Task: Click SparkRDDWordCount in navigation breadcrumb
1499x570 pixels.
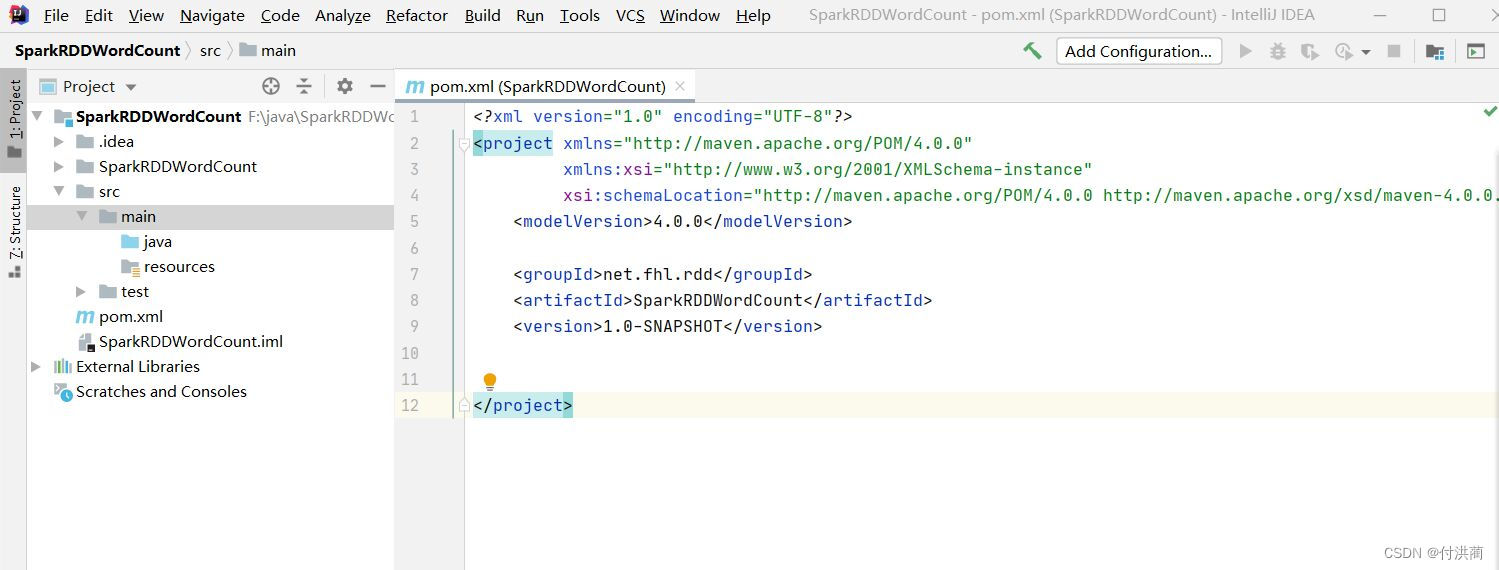Action: click(x=97, y=50)
